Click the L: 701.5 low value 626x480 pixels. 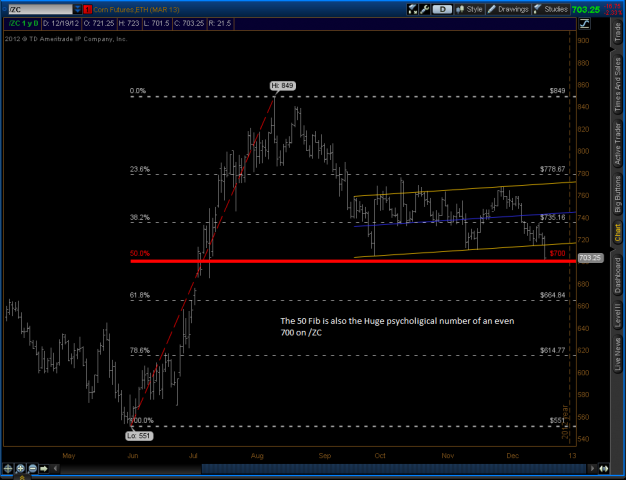pos(157,24)
